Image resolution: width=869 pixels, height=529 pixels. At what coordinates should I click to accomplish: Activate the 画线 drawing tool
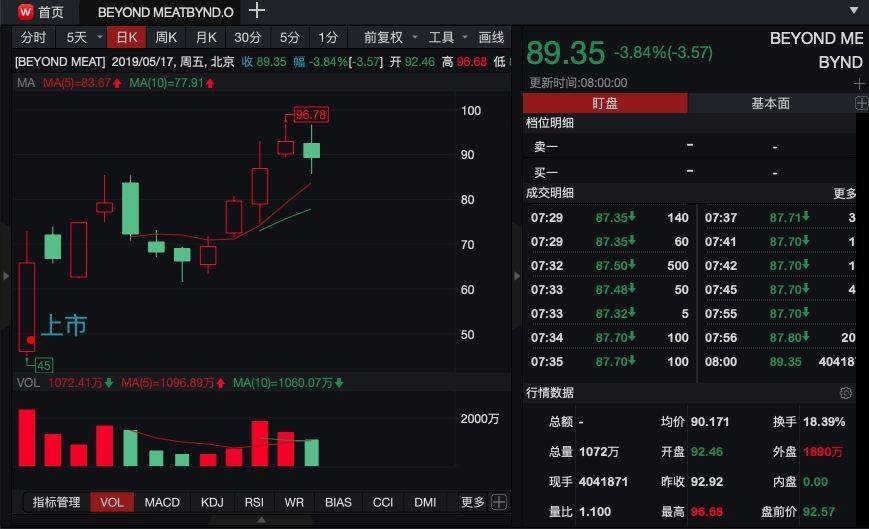pos(491,37)
